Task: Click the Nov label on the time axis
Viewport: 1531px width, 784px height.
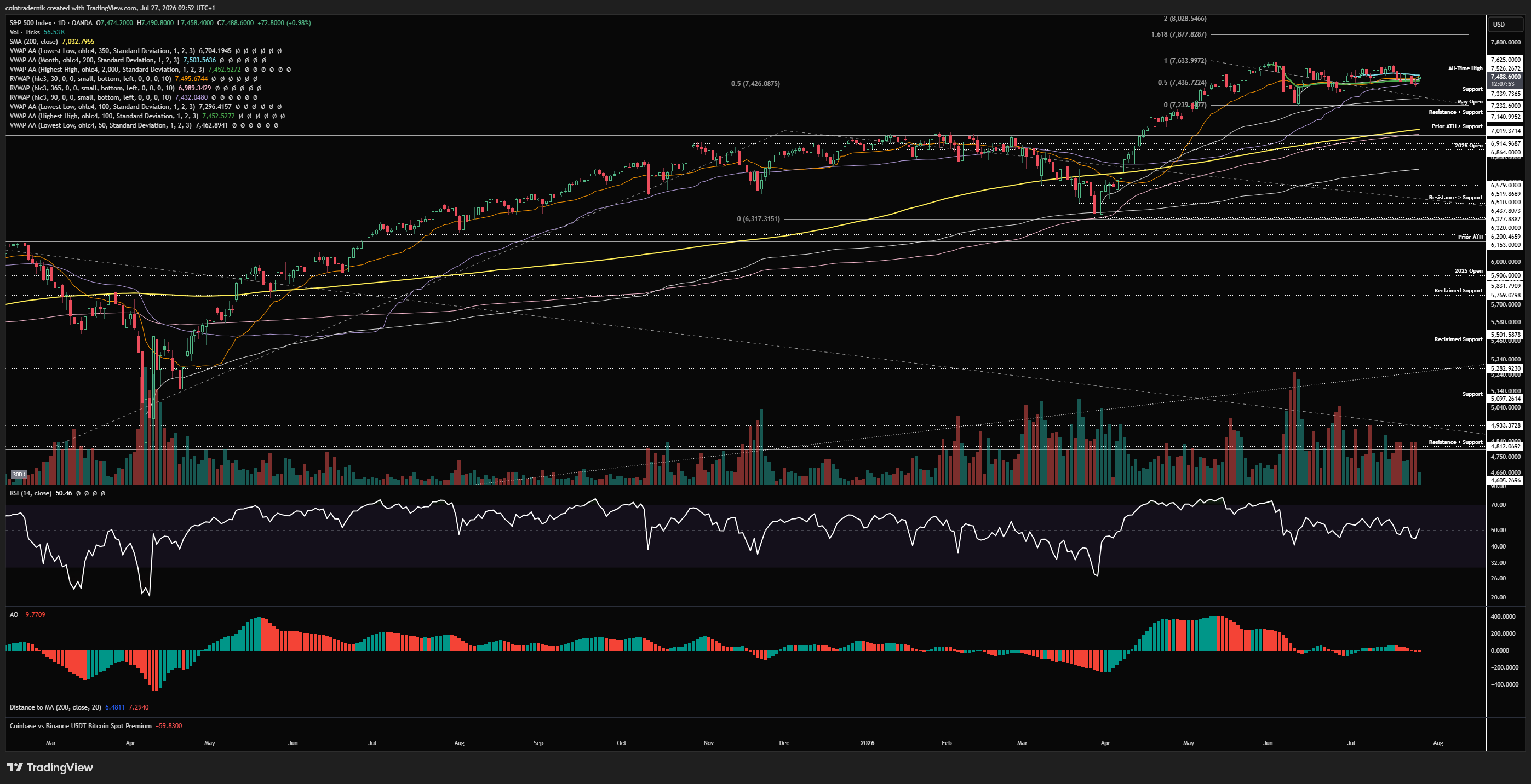Action: point(708,743)
